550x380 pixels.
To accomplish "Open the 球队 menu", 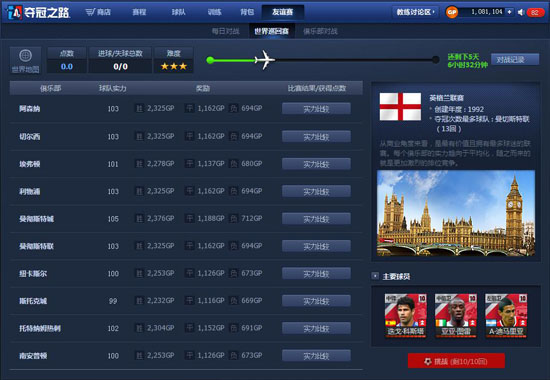I will (179, 12).
